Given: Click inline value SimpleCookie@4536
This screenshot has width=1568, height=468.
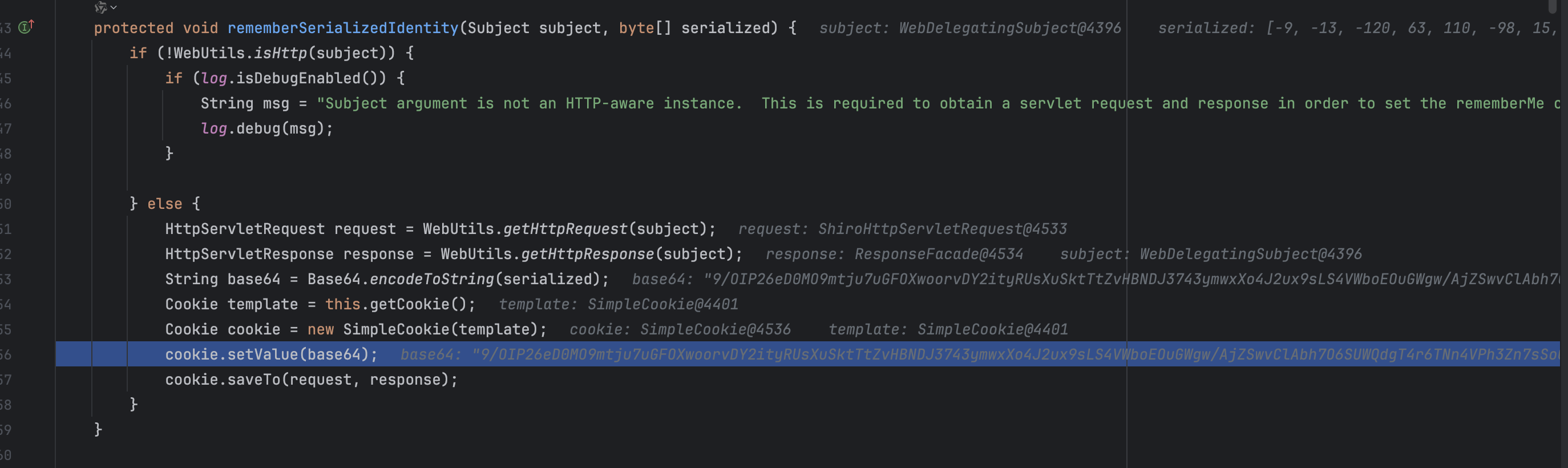Looking at the screenshot, I should pos(714,329).
